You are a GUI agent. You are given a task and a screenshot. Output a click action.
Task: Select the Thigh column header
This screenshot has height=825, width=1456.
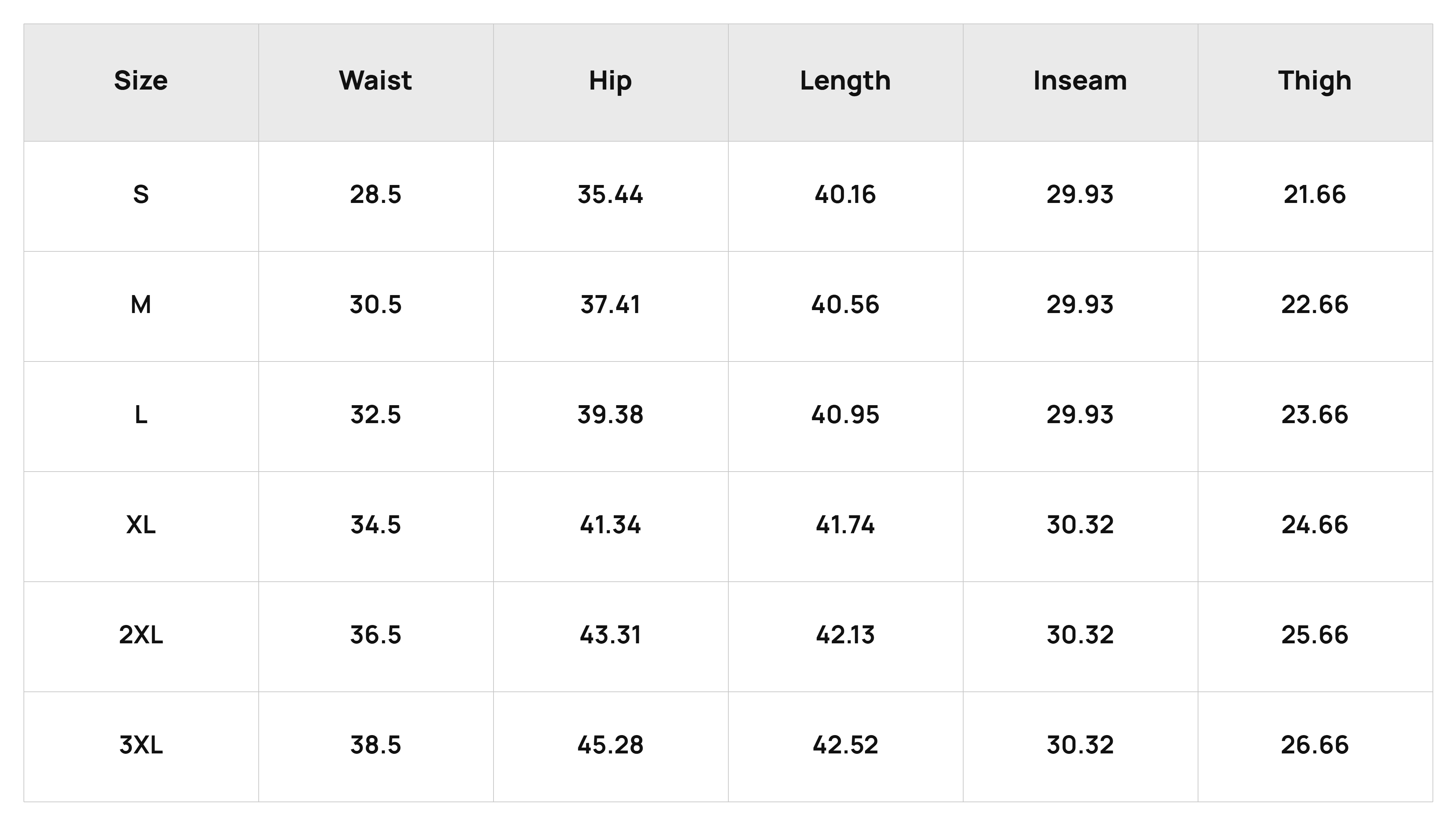pos(1315,81)
